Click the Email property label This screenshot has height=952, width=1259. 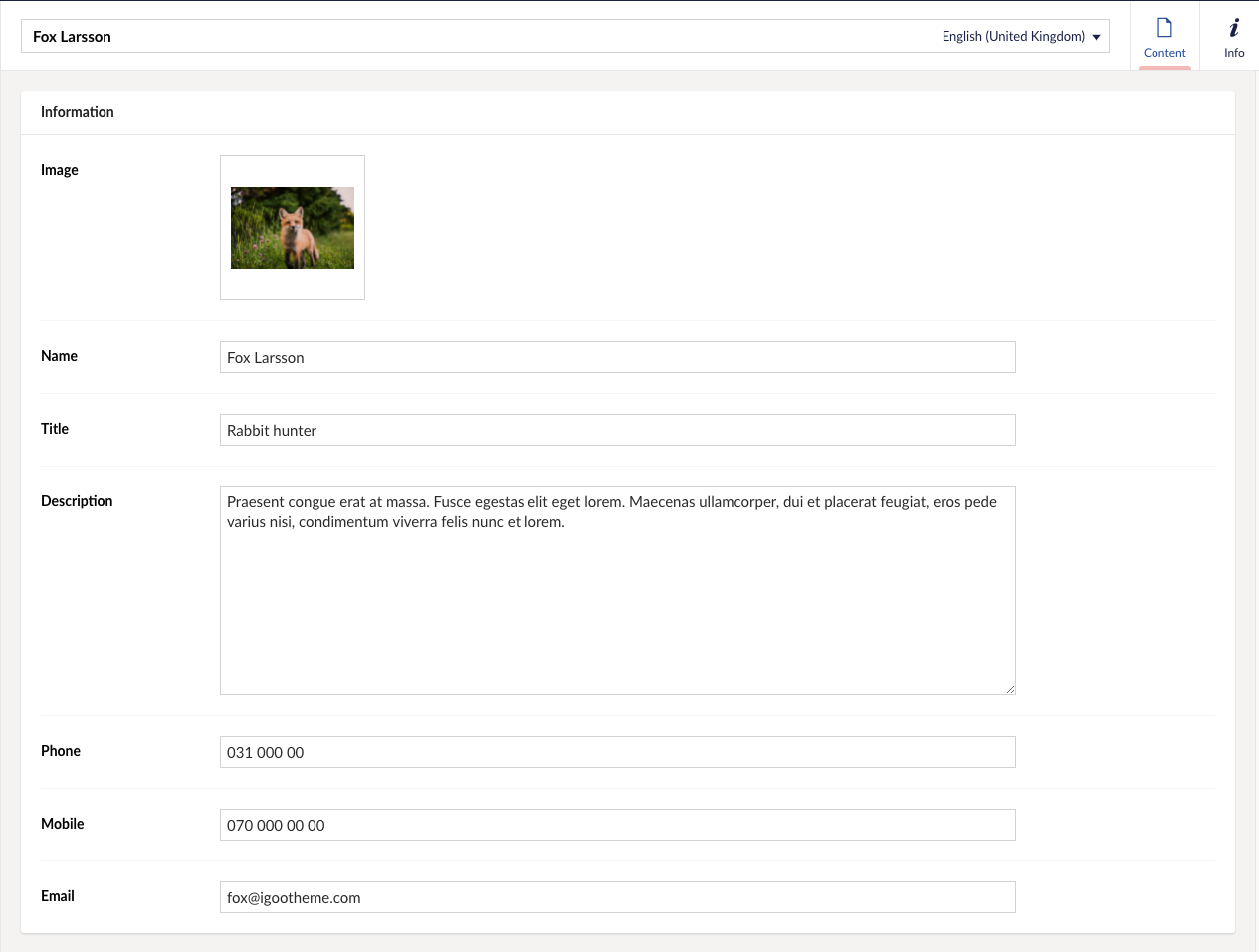click(58, 896)
